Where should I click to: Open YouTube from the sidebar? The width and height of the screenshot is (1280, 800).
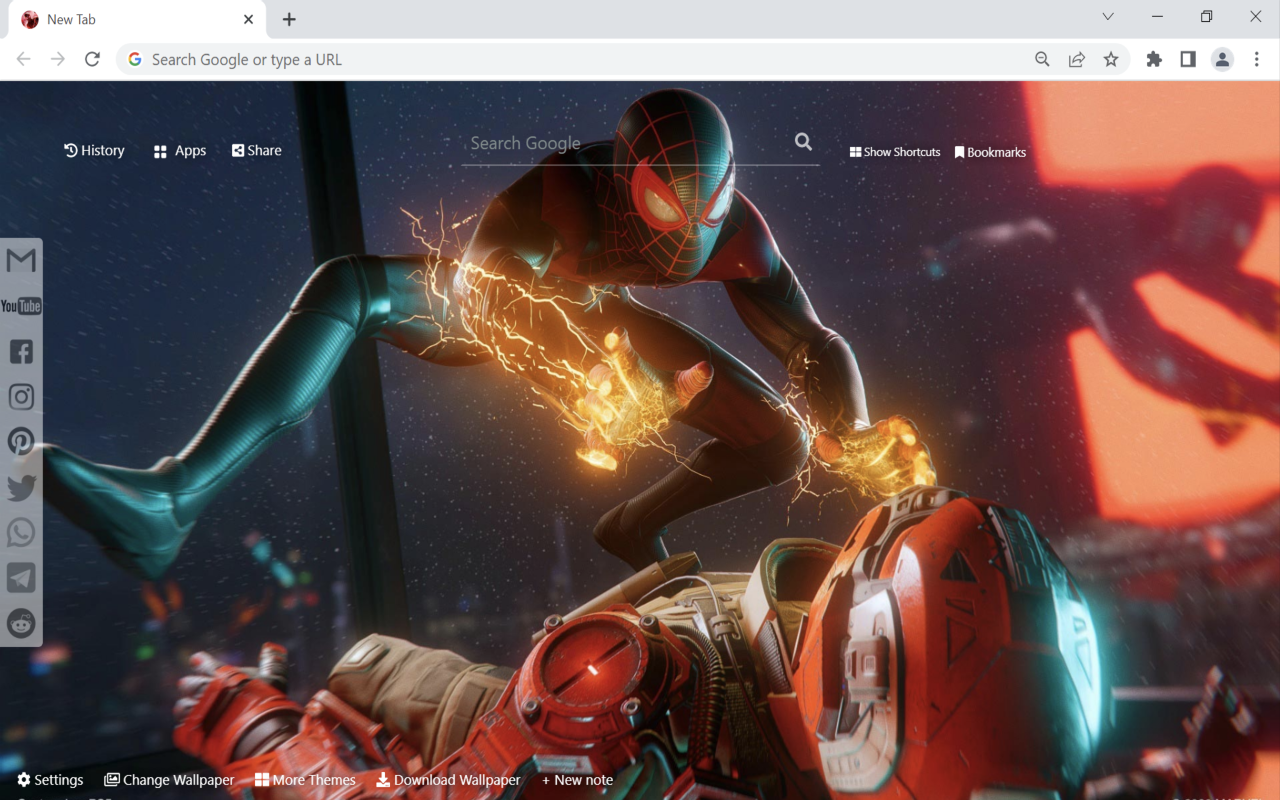tap(21, 306)
